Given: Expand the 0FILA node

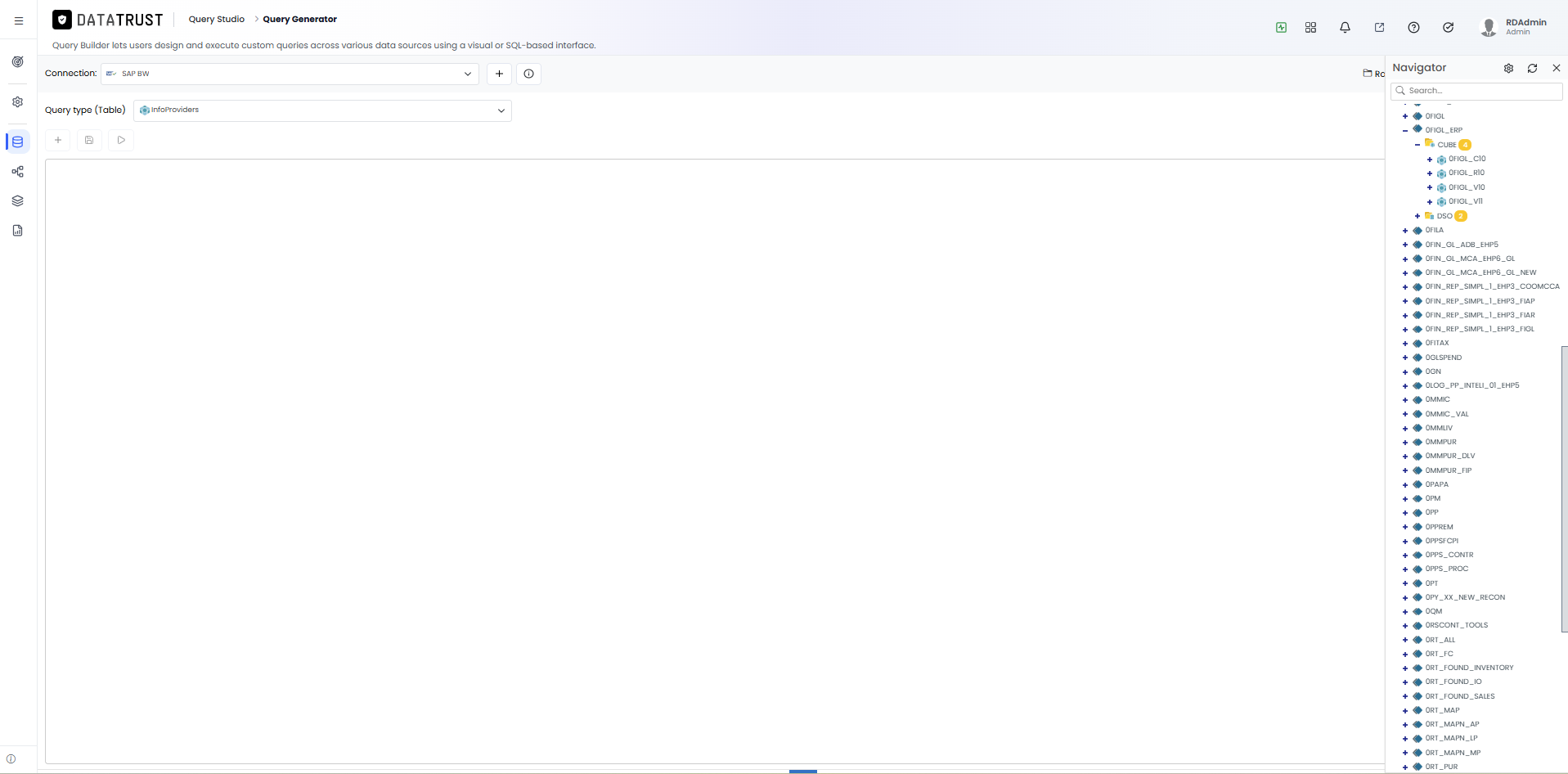Looking at the screenshot, I should click(1405, 231).
